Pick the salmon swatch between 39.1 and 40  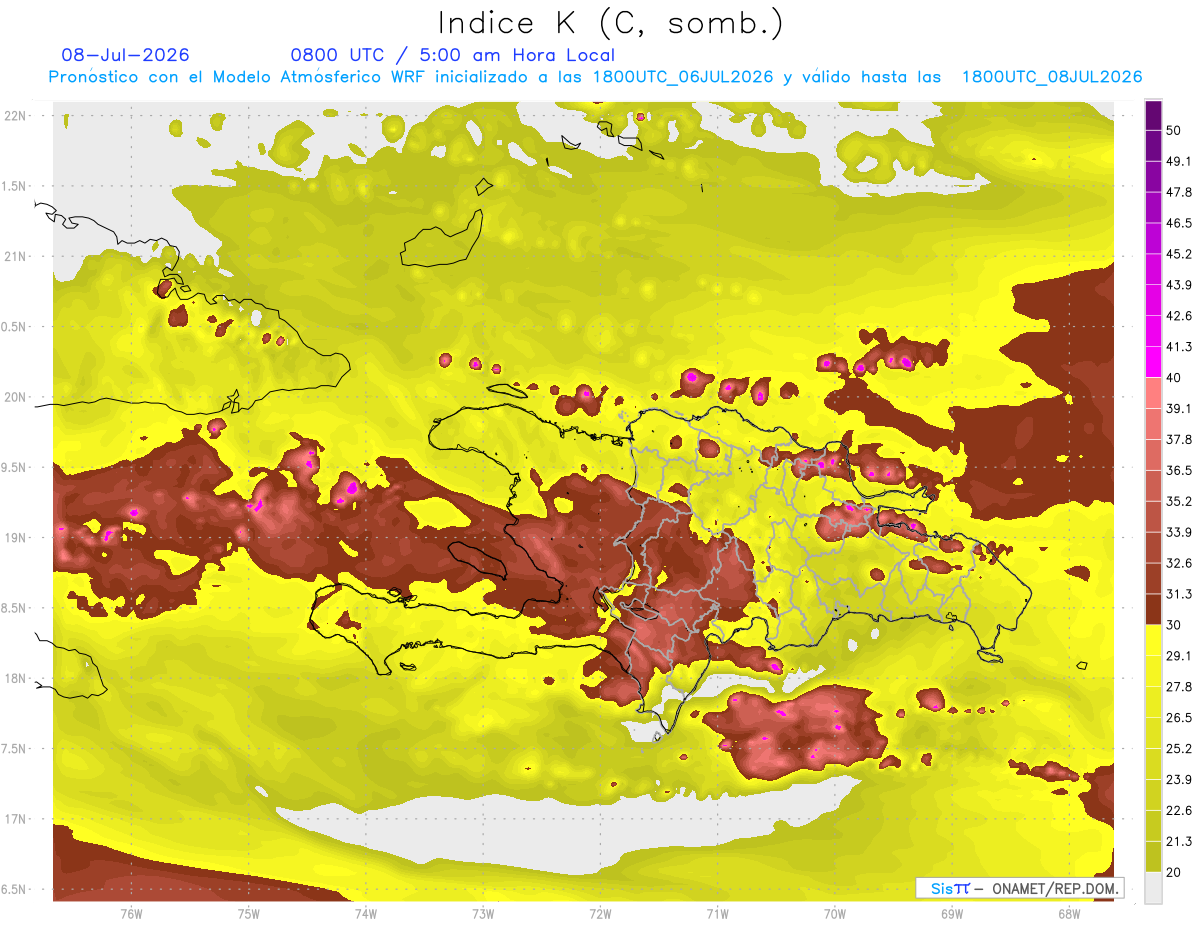pyautogui.click(x=1153, y=393)
